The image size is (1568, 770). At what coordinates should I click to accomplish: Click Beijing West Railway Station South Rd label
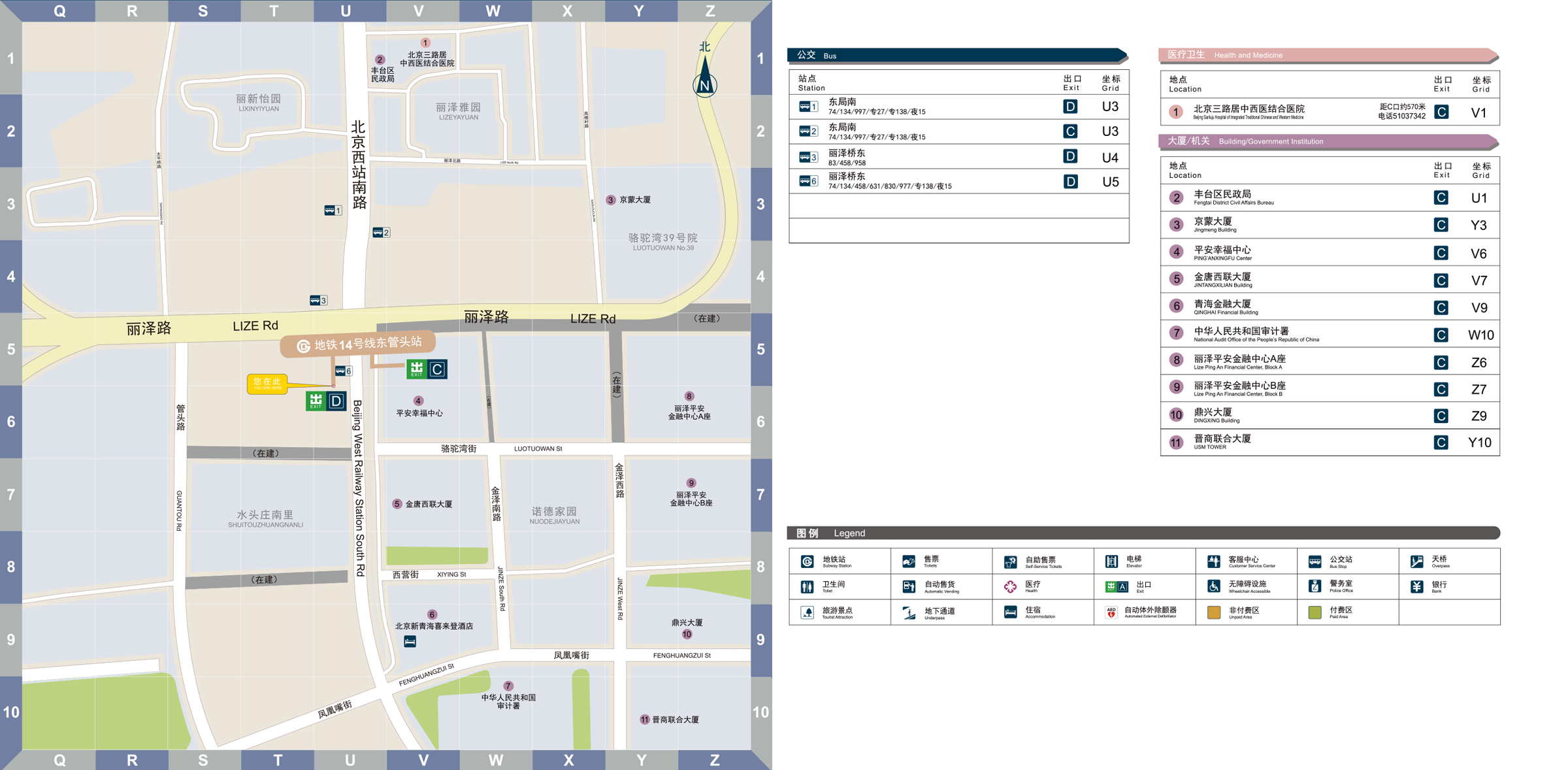click(359, 488)
